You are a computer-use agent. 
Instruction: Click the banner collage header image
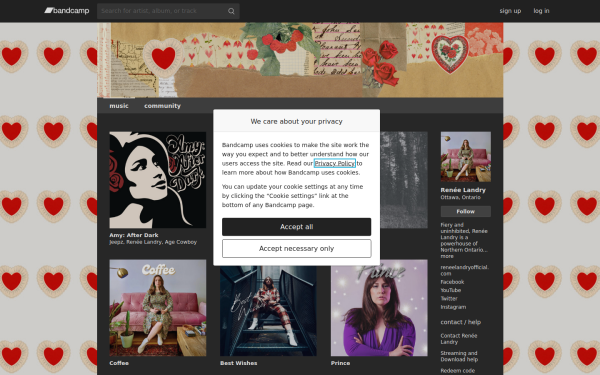pos(300,60)
